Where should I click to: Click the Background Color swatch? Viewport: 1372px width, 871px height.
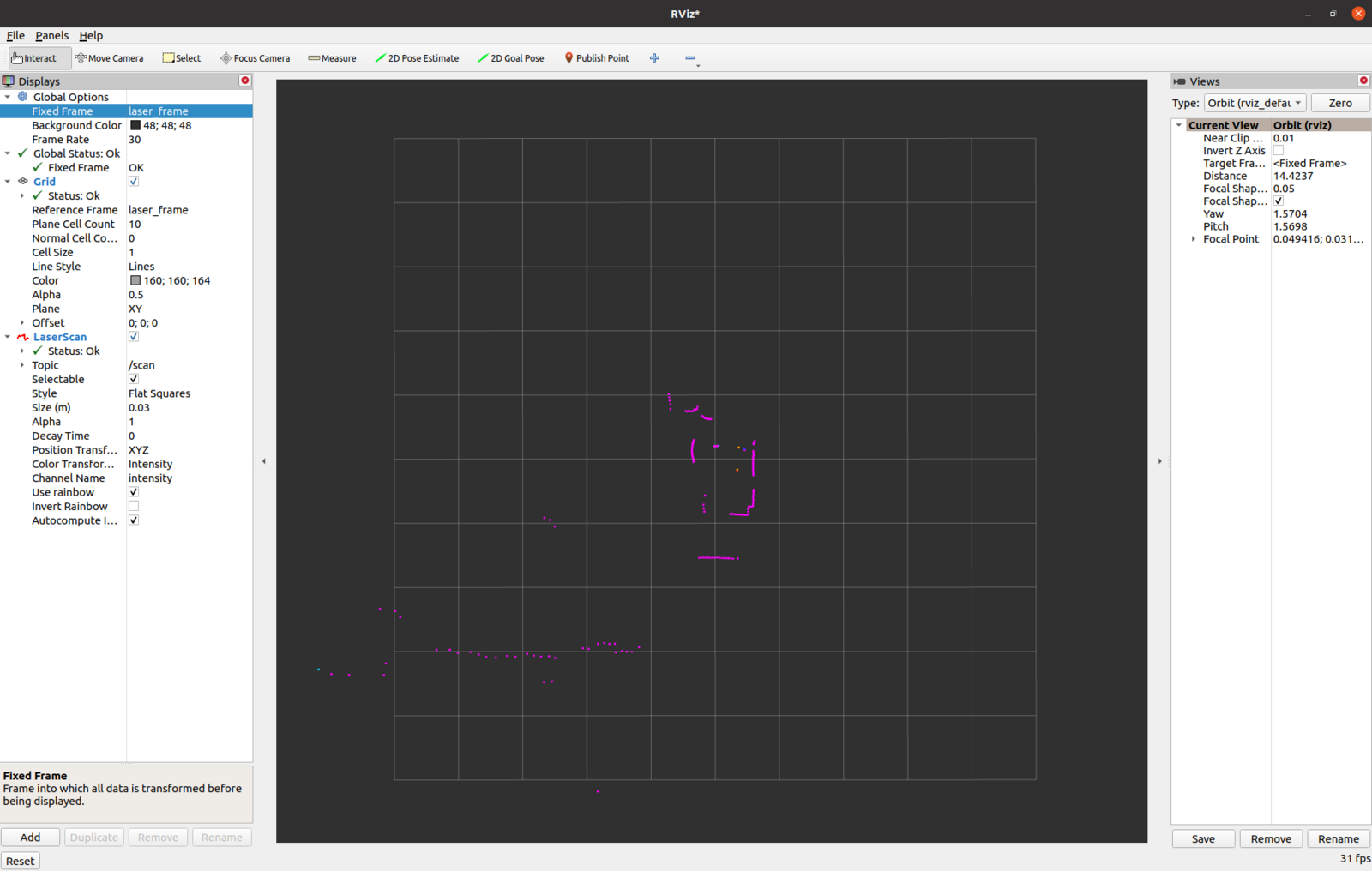pyautogui.click(x=135, y=125)
